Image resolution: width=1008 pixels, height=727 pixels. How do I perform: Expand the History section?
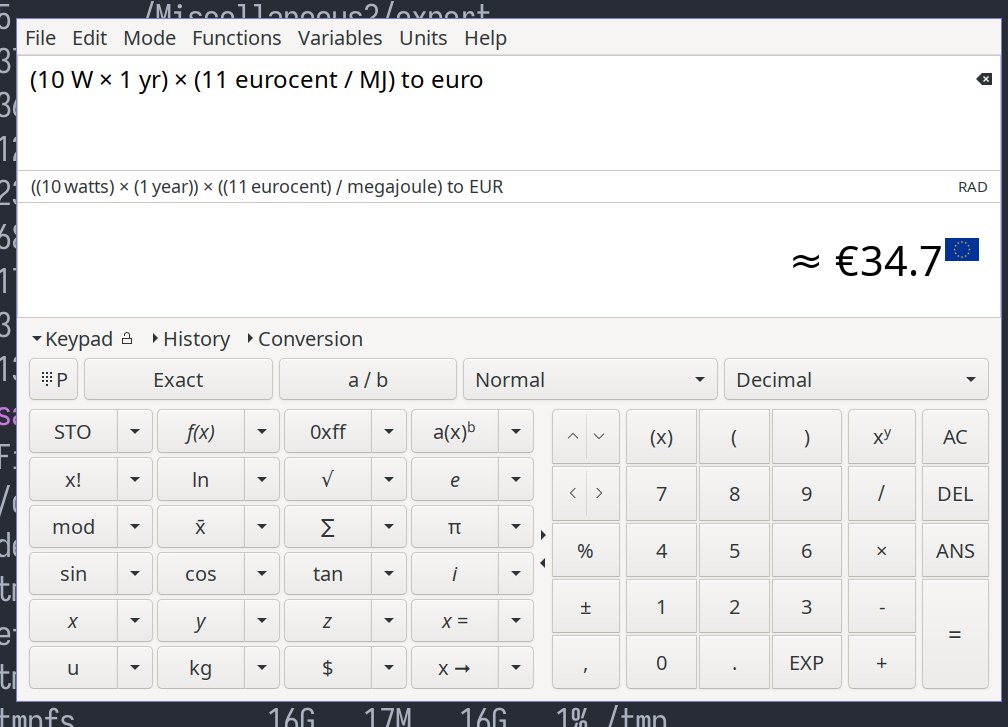point(190,339)
